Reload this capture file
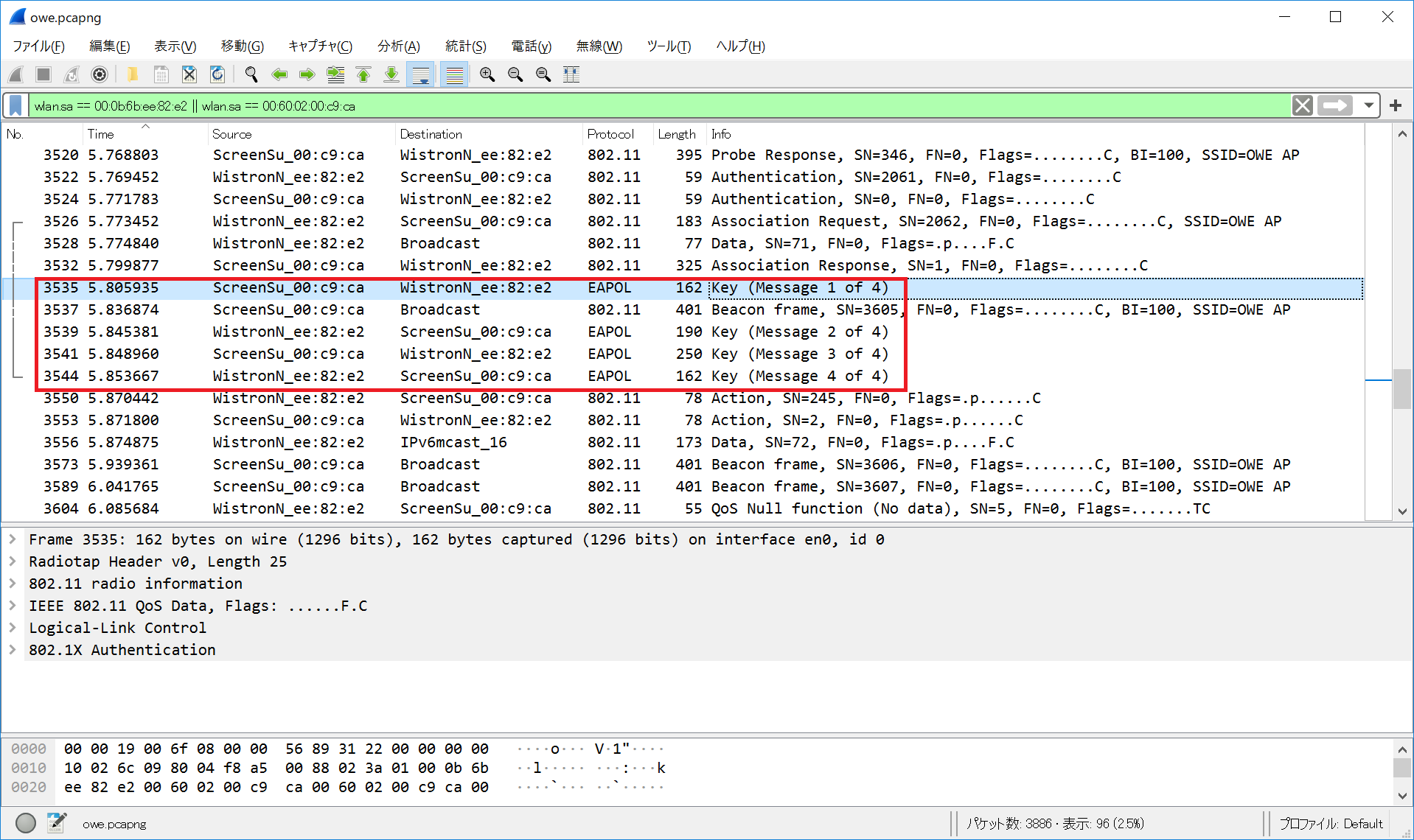The image size is (1414, 840). (x=217, y=74)
